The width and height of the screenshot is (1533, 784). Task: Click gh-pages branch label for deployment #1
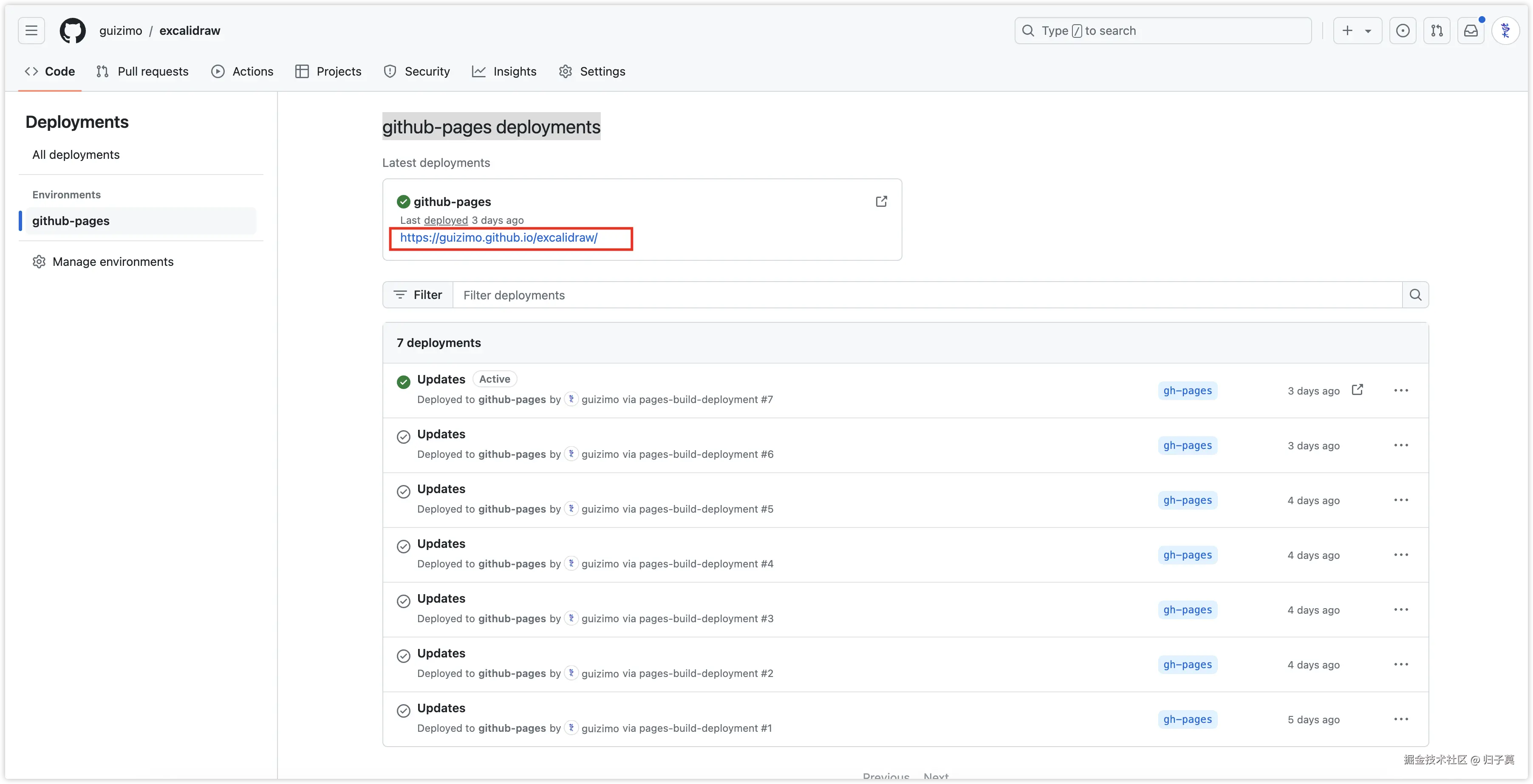(x=1187, y=719)
